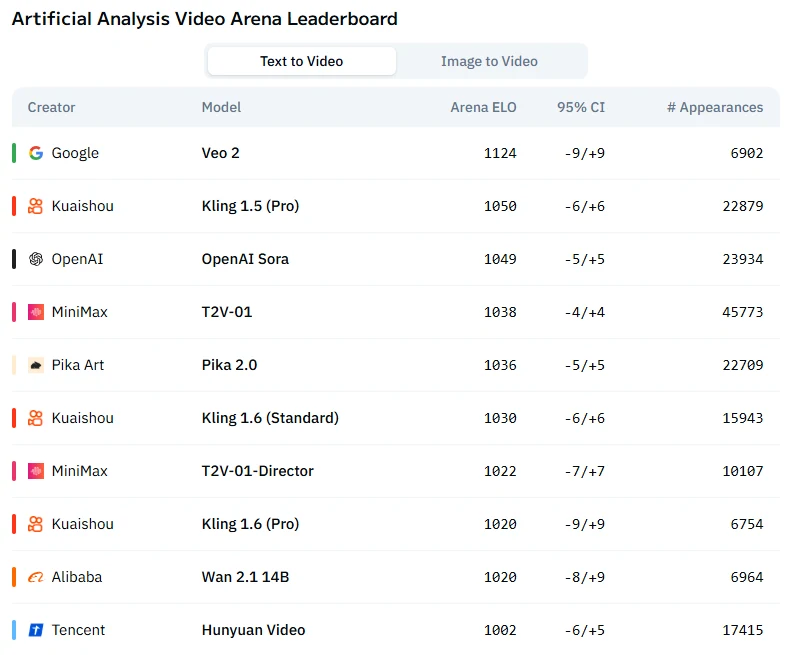
Task: Select the Kling 1.5 (Pro) model name
Action: click(x=250, y=206)
